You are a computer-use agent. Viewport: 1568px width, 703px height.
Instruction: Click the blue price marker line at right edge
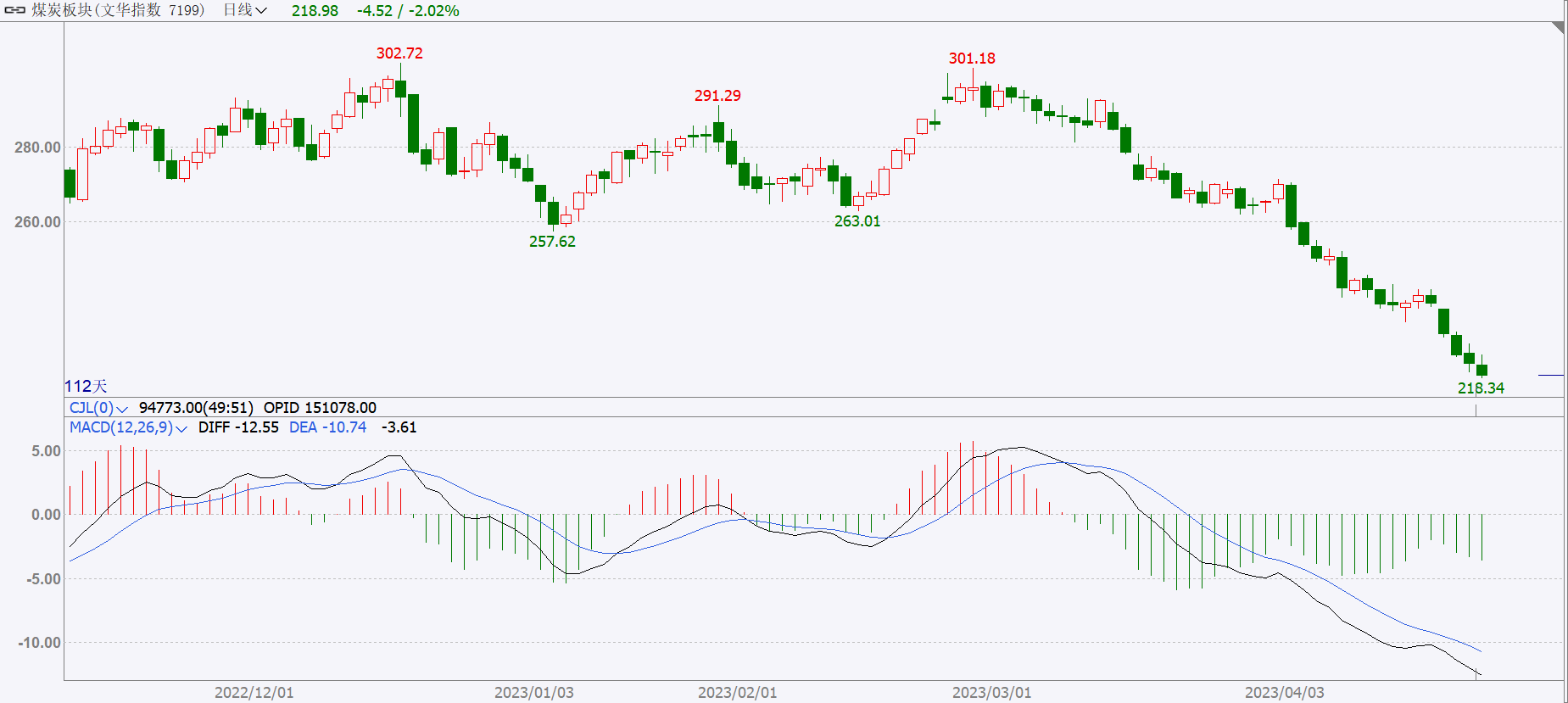(x=1551, y=375)
